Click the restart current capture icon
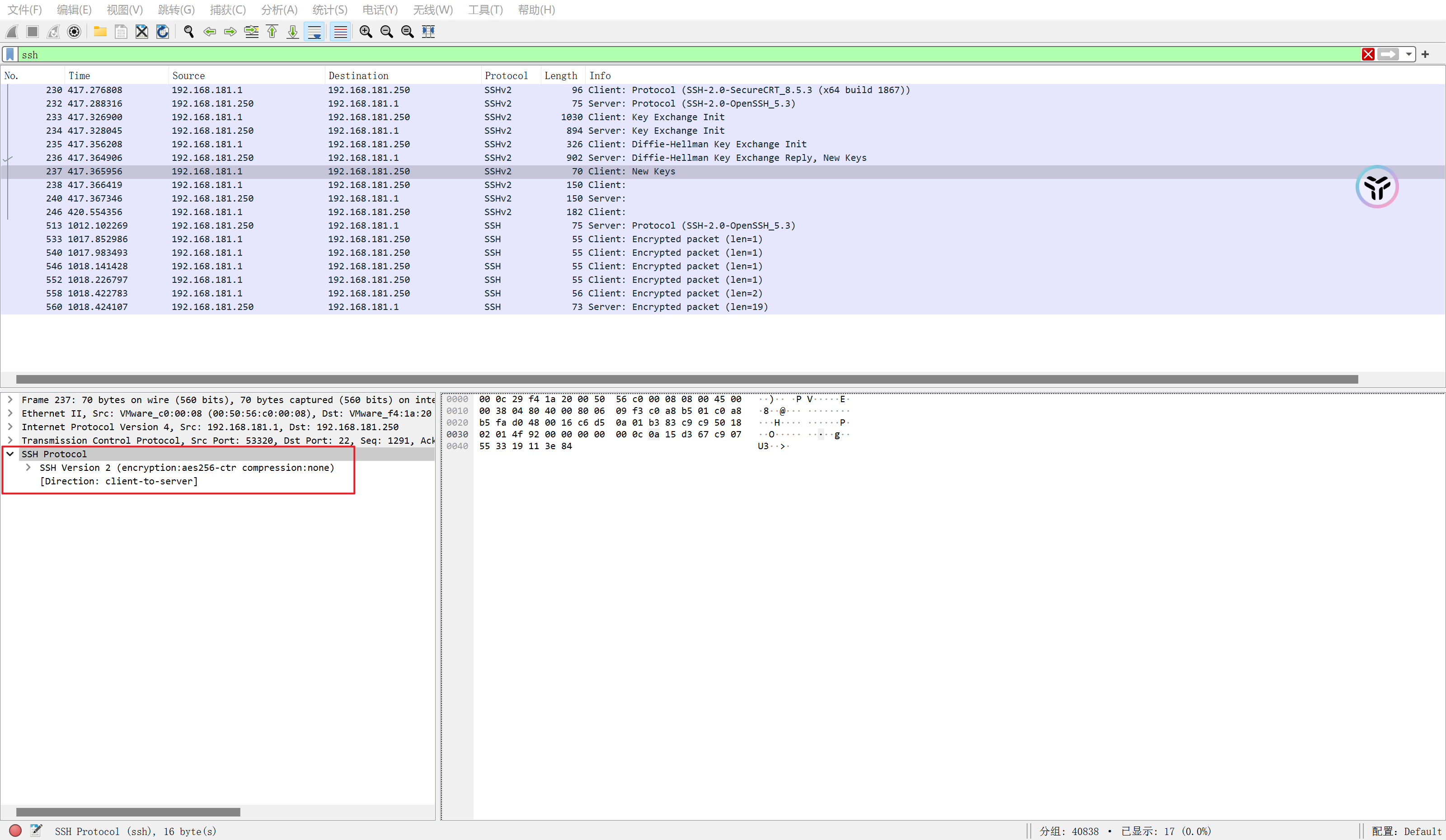 (x=53, y=32)
